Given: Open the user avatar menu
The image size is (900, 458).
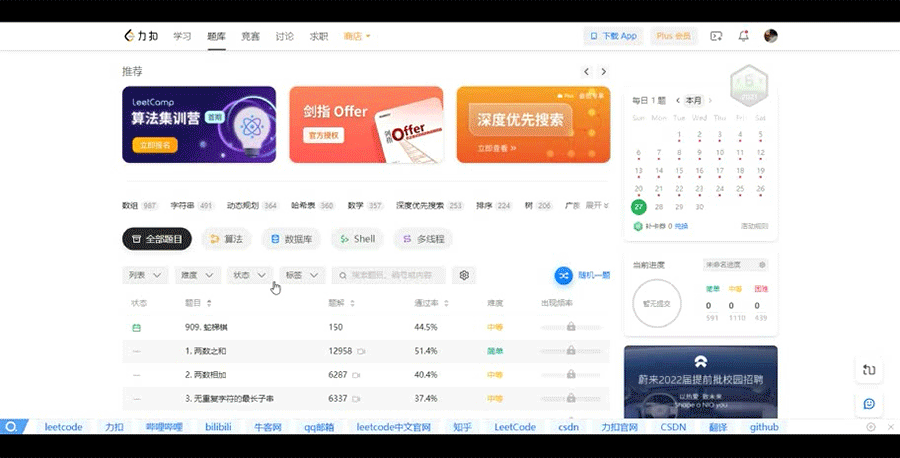Looking at the screenshot, I should [x=770, y=36].
